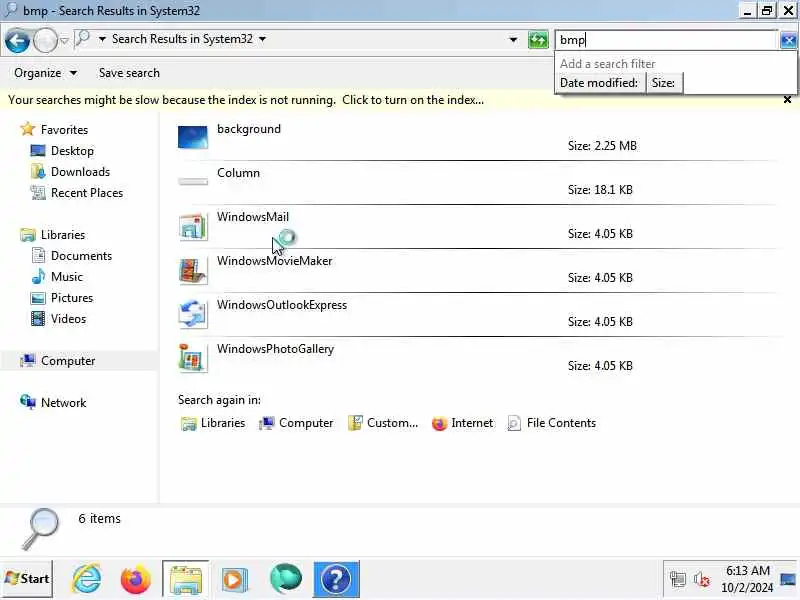Viewport: 800px width, 600px height.
Task: Select the WindowsMovieMaker file icon
Action: pyautogui.click(x=193, y=270)
